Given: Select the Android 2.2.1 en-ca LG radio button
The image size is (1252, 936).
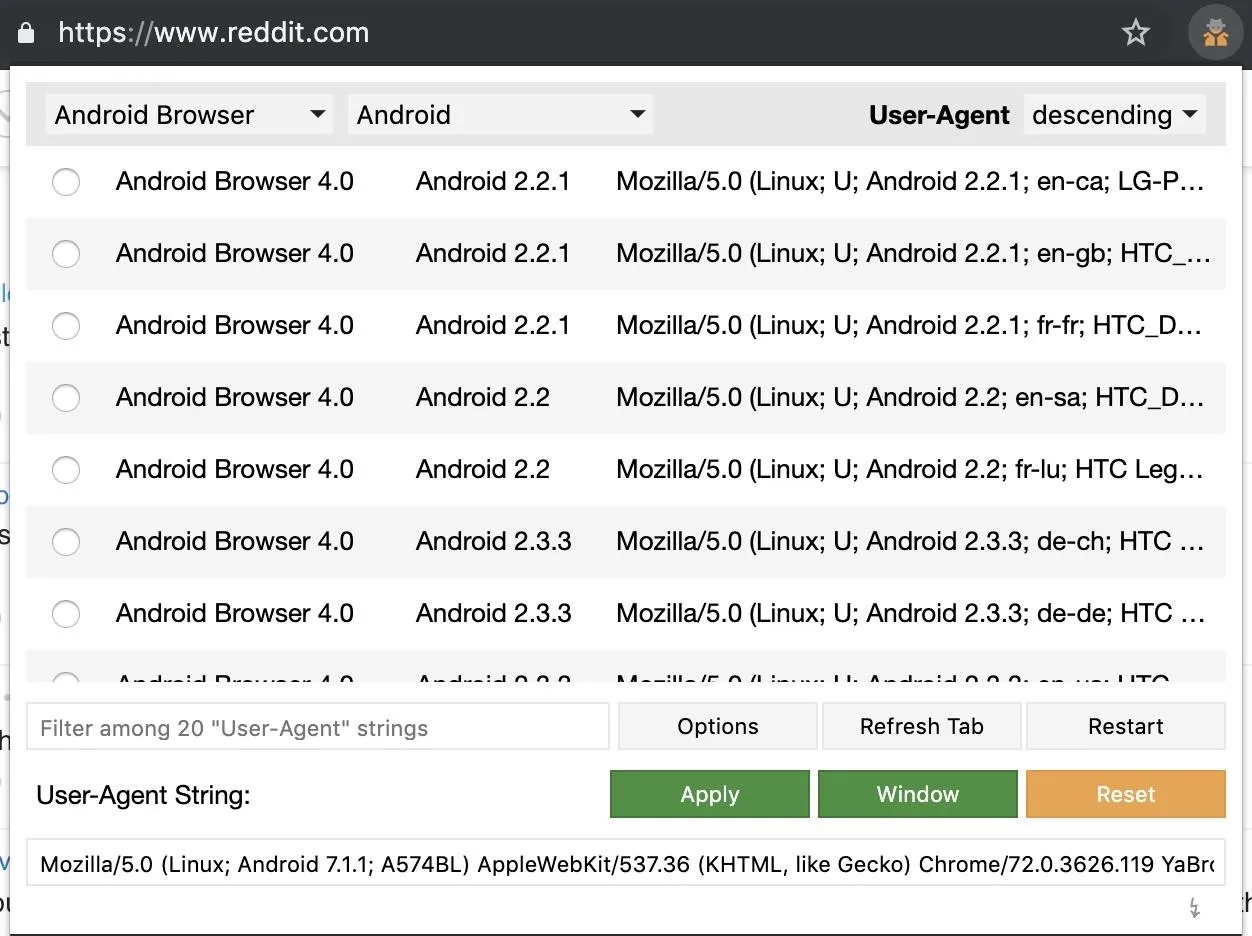Looking at the screenshot, I should (66, 182).
